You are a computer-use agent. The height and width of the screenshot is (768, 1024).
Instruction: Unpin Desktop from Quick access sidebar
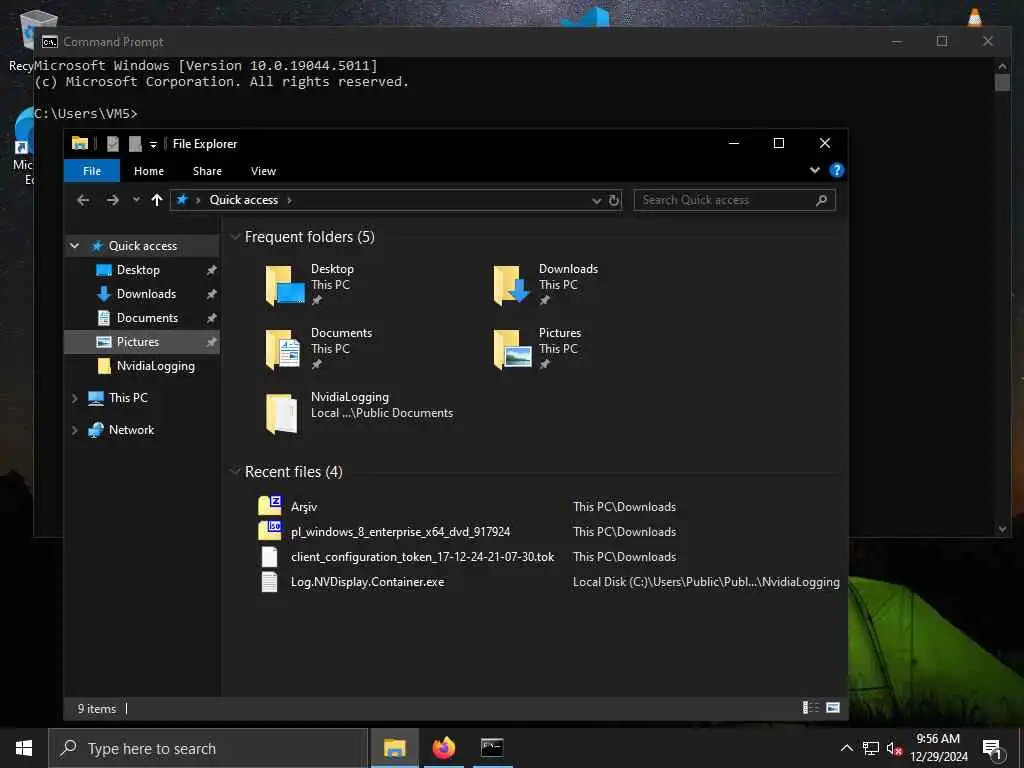[x=211, y=270]
